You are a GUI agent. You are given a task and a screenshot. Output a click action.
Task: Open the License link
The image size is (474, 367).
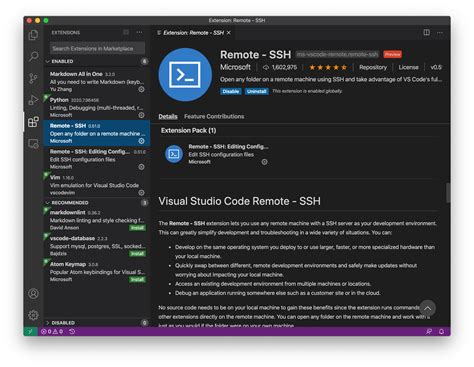408,67
